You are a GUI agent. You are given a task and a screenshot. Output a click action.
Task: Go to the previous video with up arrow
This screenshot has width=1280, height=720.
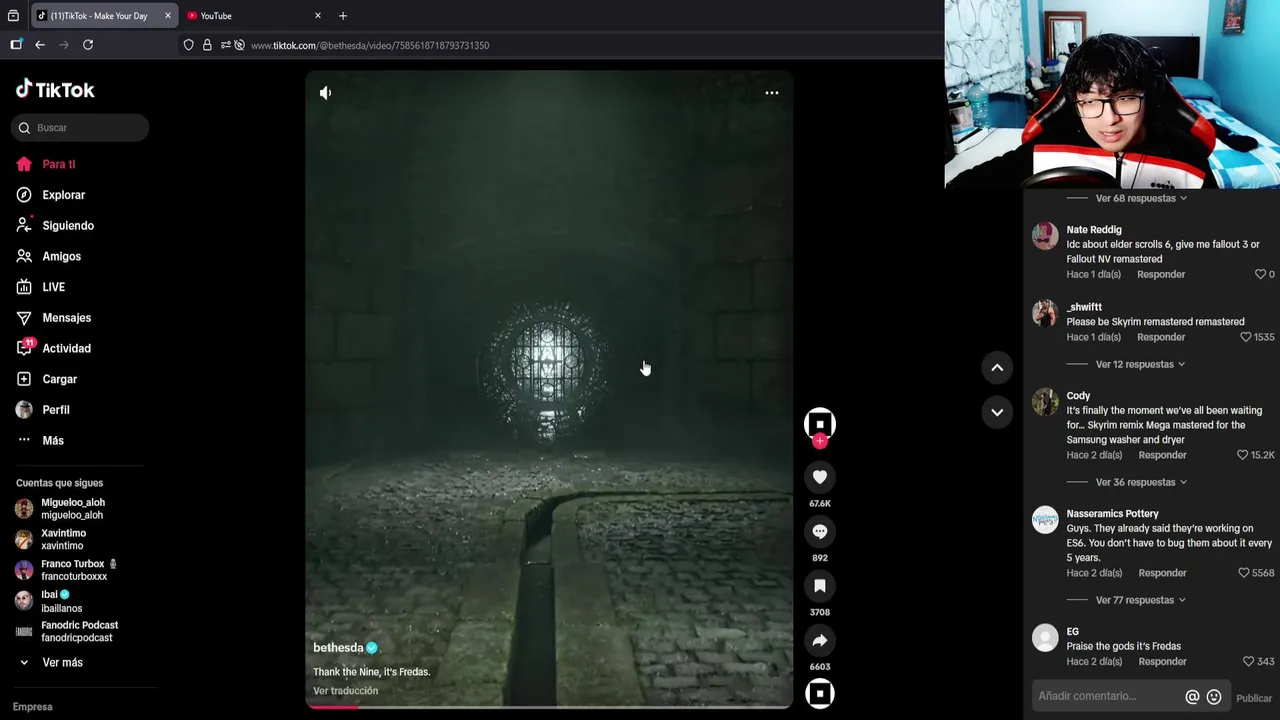coord(997,368)
